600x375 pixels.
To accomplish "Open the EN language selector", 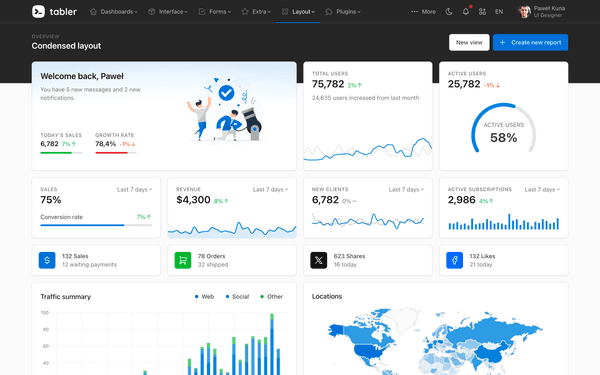I will point(499,12).
